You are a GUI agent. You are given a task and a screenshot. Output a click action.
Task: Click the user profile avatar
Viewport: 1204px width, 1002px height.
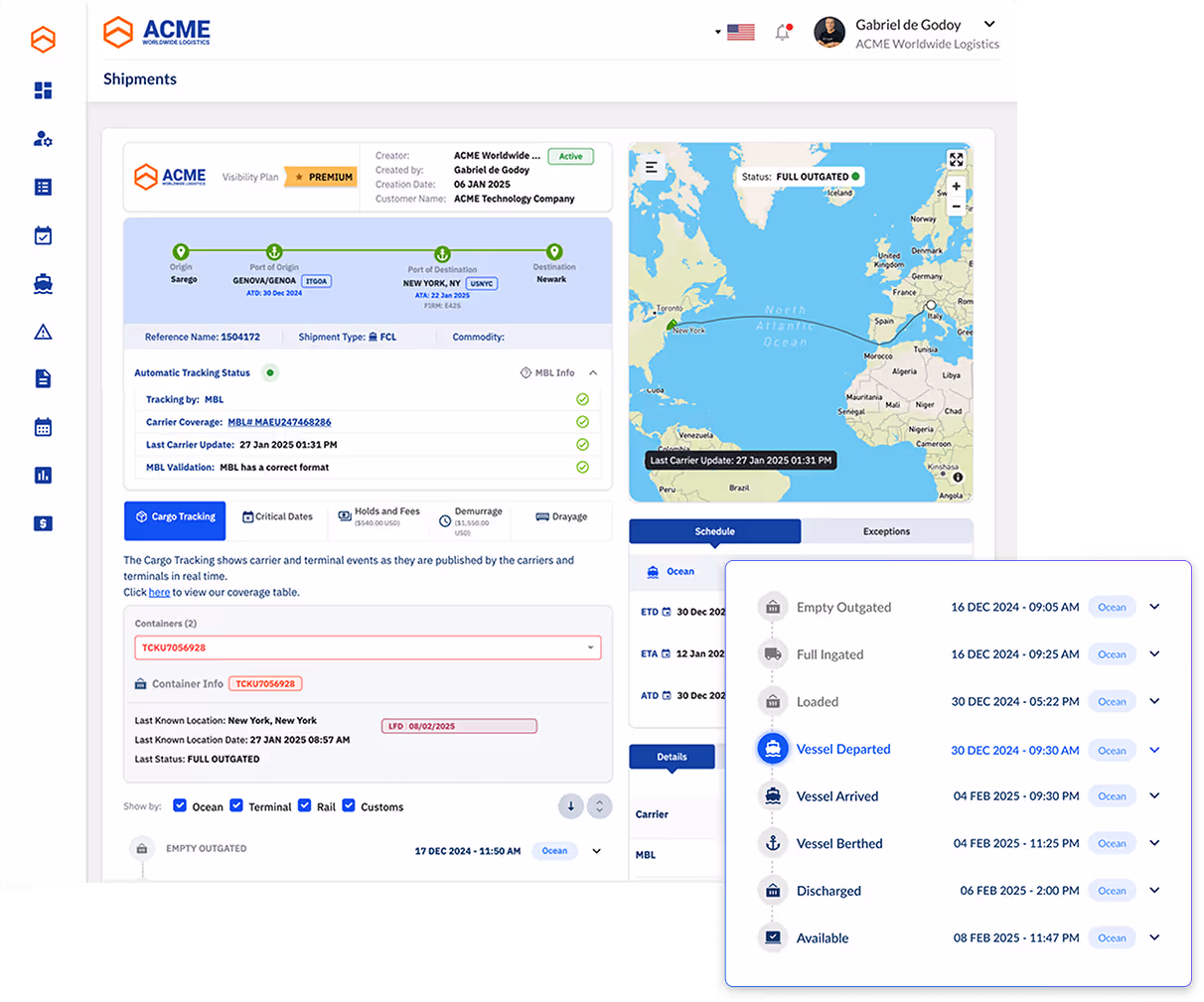(x=829, y=32)
